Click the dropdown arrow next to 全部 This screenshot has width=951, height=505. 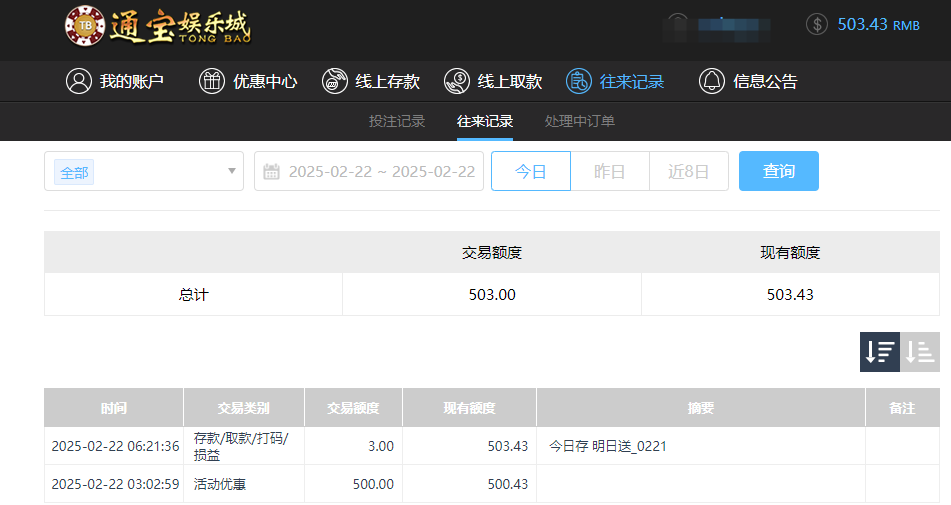[232, 171]
